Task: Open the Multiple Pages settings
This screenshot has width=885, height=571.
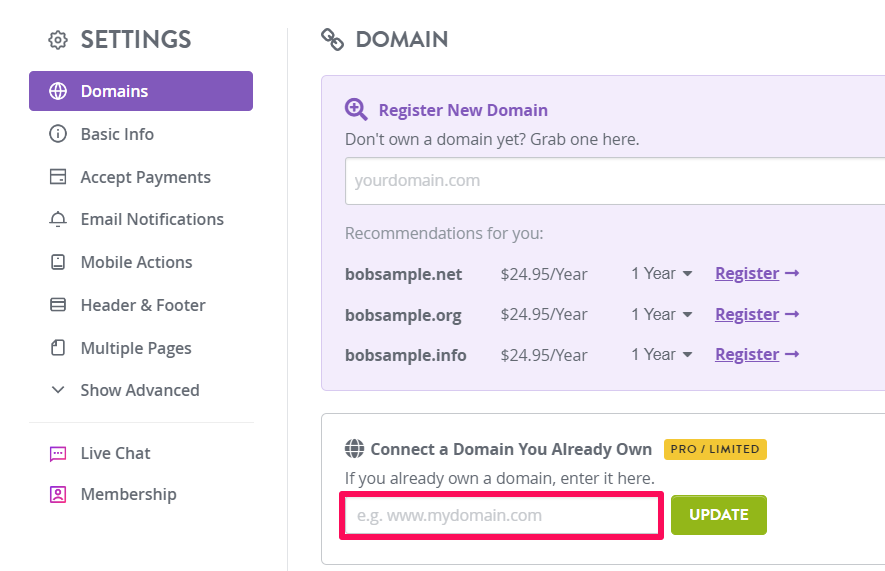Action: [x=136, y=348]
